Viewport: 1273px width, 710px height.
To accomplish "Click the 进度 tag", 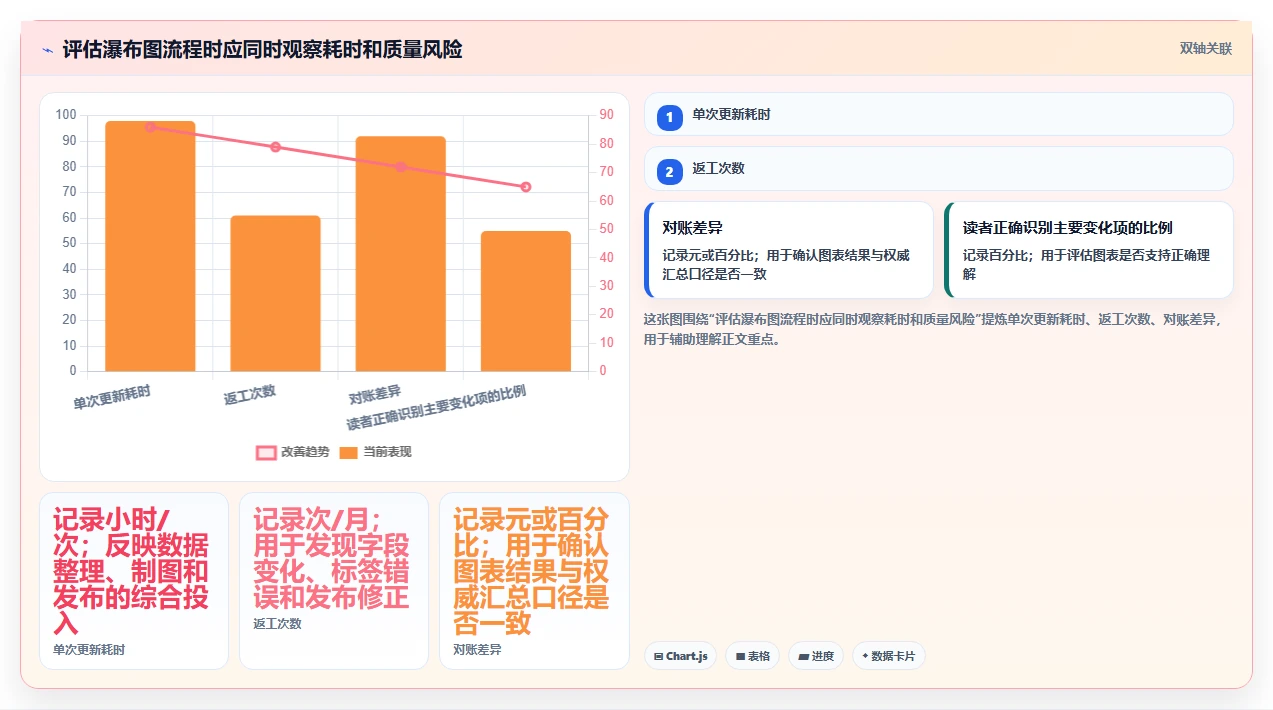I will (816, 656).
